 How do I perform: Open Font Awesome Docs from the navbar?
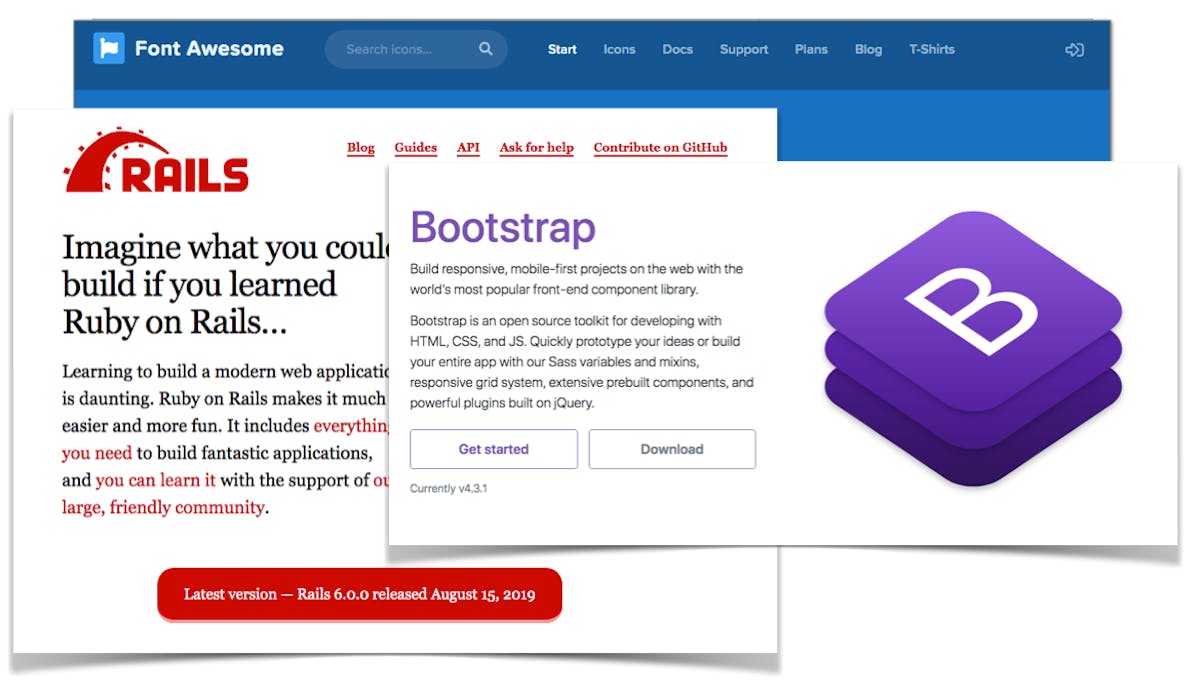click(677, 48)
